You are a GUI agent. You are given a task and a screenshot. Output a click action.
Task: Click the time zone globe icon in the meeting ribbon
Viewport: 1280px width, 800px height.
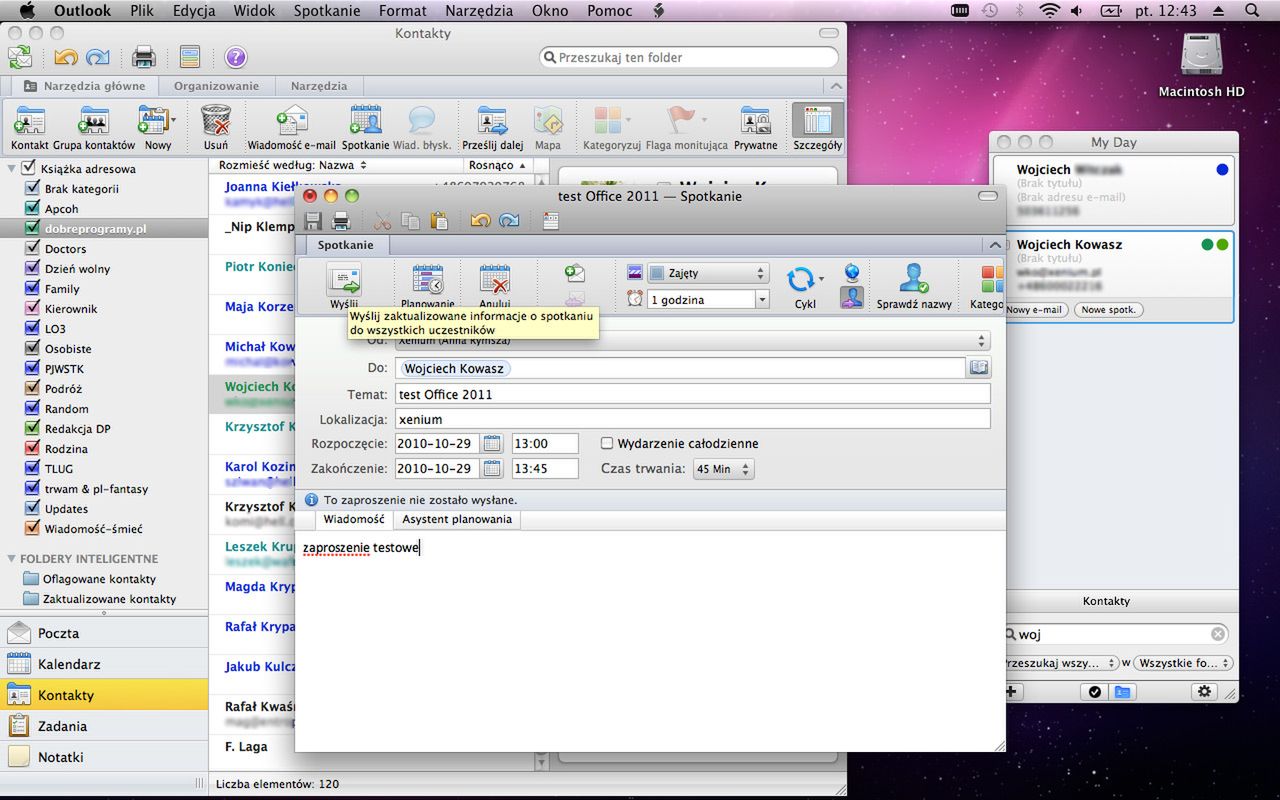[x=852, y=272]
